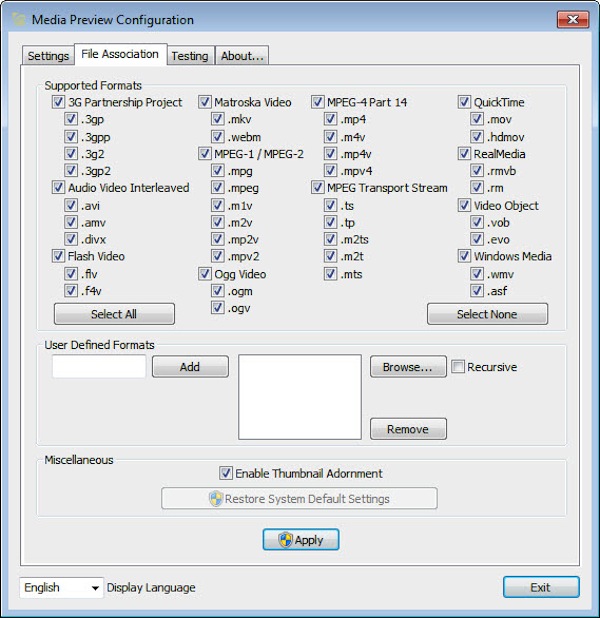Uncheck the .mov checkbox

[477, 119]
